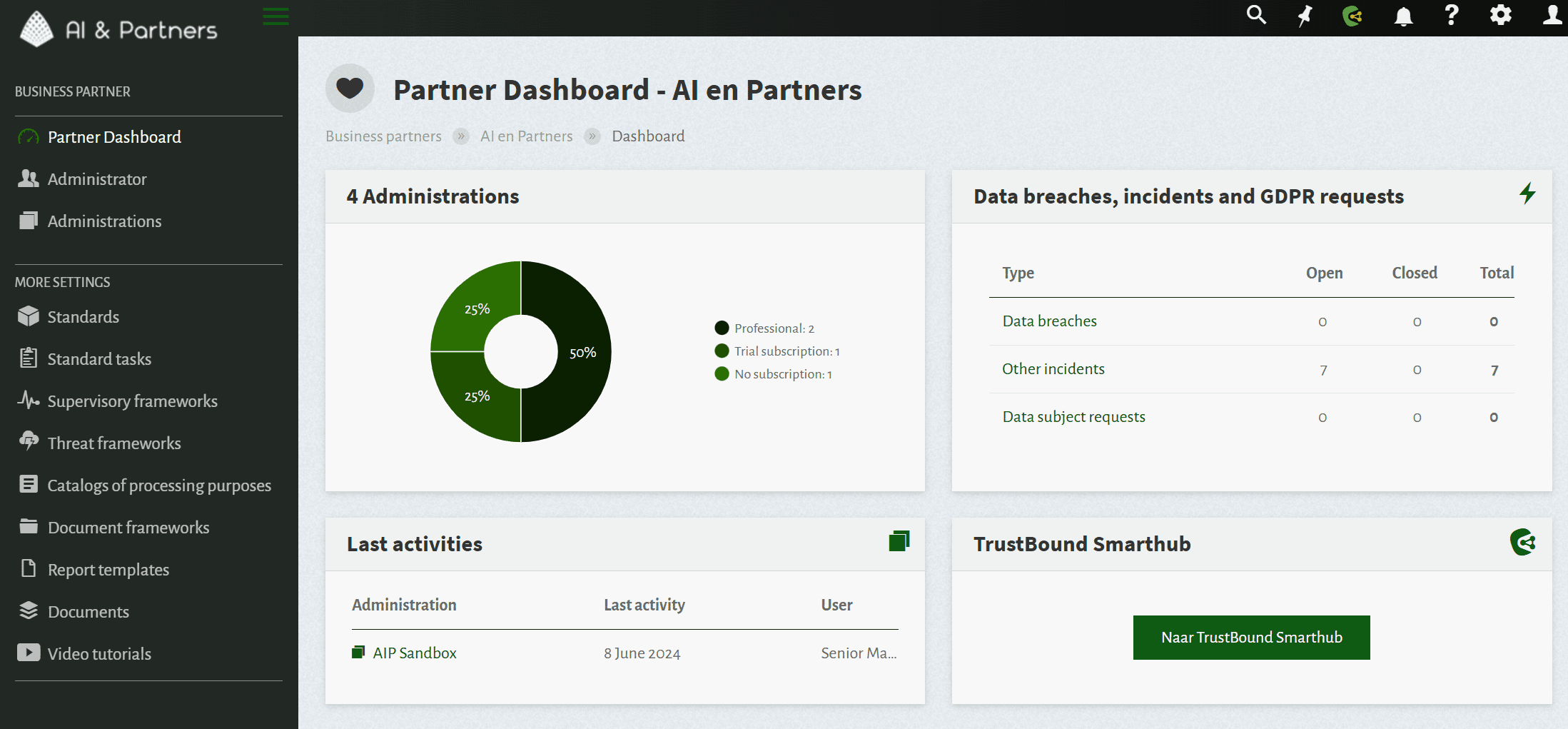Click the Video tutorials play icon
Viewport: 1568px width, 729px height.
[29, 653]
